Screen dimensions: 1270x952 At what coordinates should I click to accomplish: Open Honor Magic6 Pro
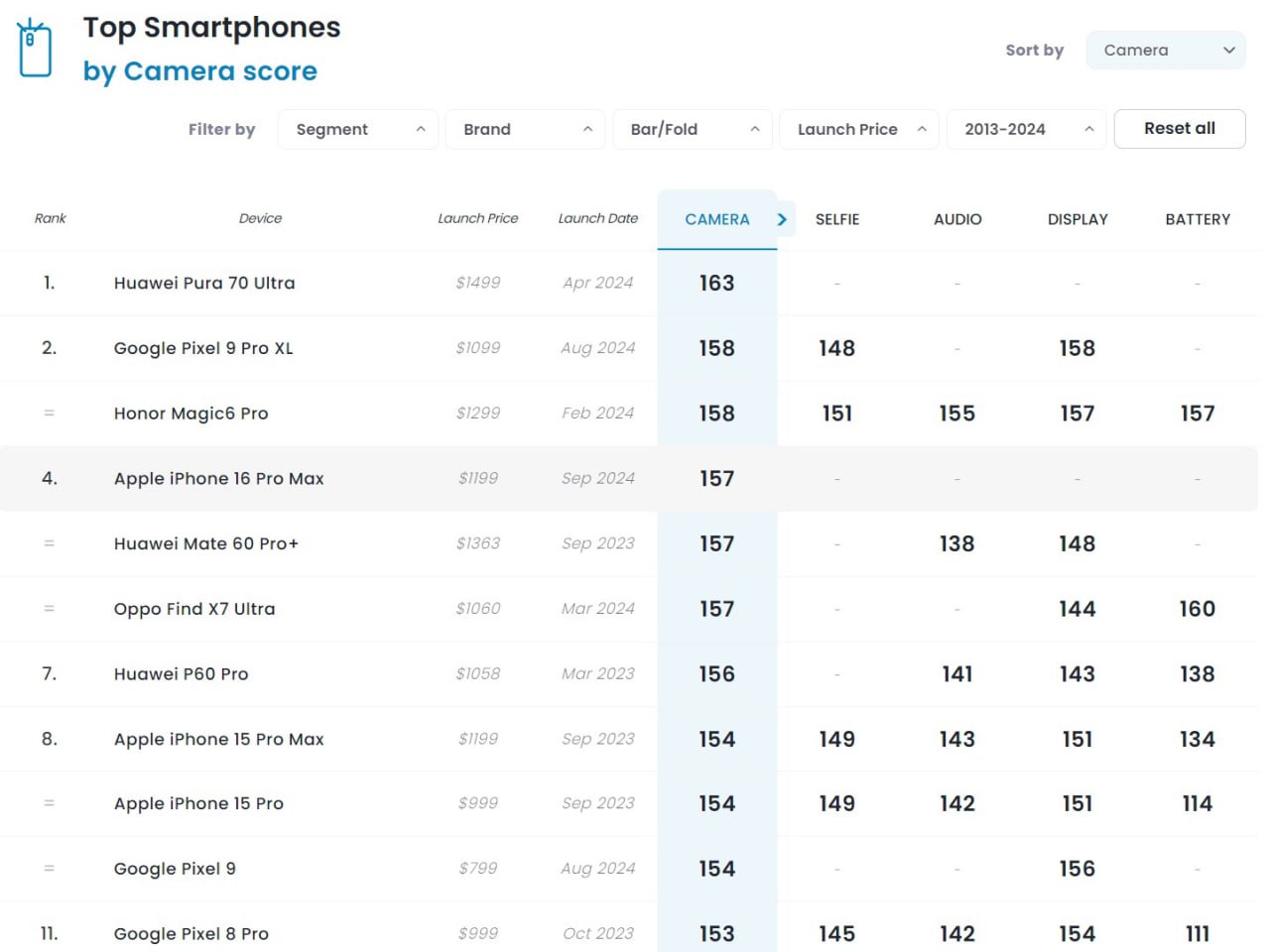pyautogui.click(x=190, y=414)
